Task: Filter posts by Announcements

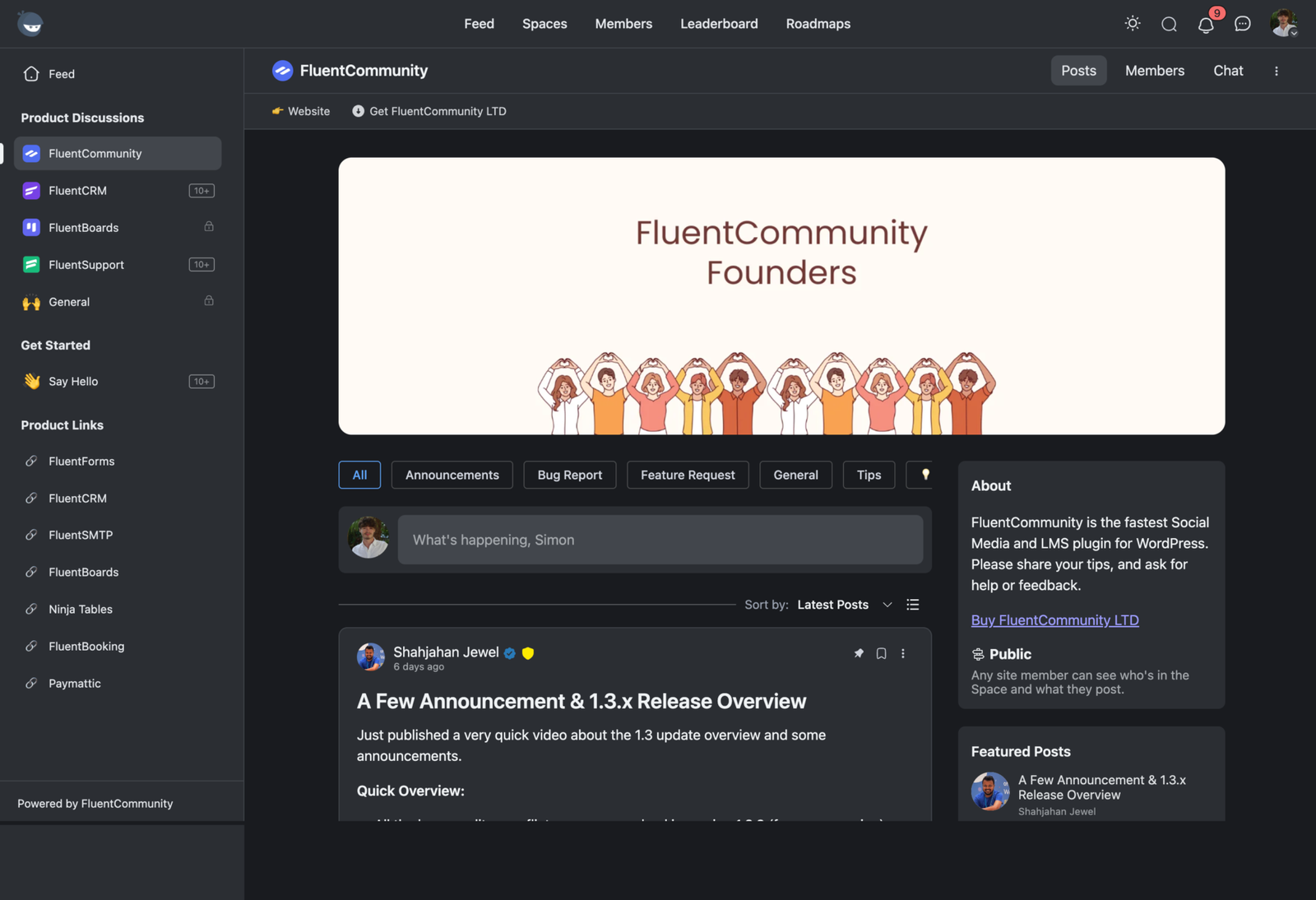Action: (452, 475)
